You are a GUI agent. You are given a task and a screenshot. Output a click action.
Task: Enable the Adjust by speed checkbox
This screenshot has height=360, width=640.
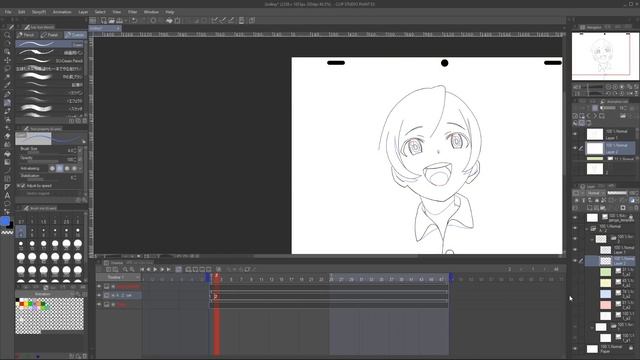(x=23, y=186)
